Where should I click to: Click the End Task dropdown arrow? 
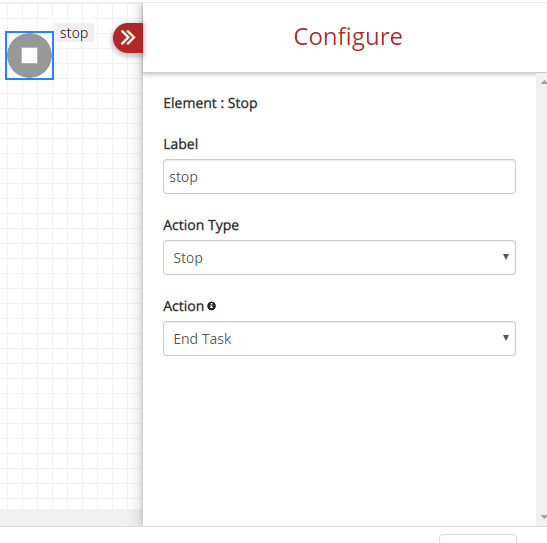[x=505, y=338]
